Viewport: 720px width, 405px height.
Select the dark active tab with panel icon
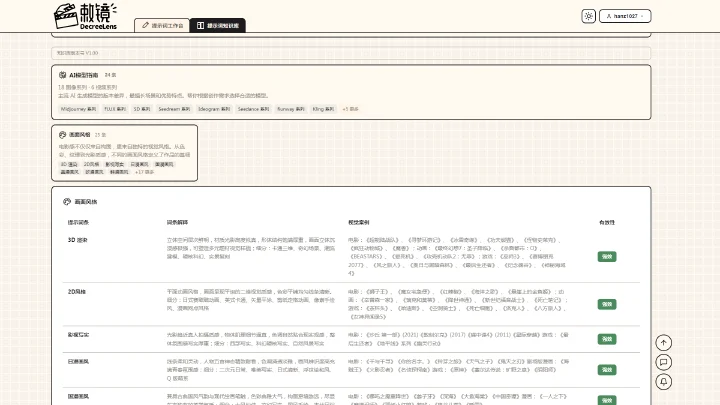pos(218,25)
